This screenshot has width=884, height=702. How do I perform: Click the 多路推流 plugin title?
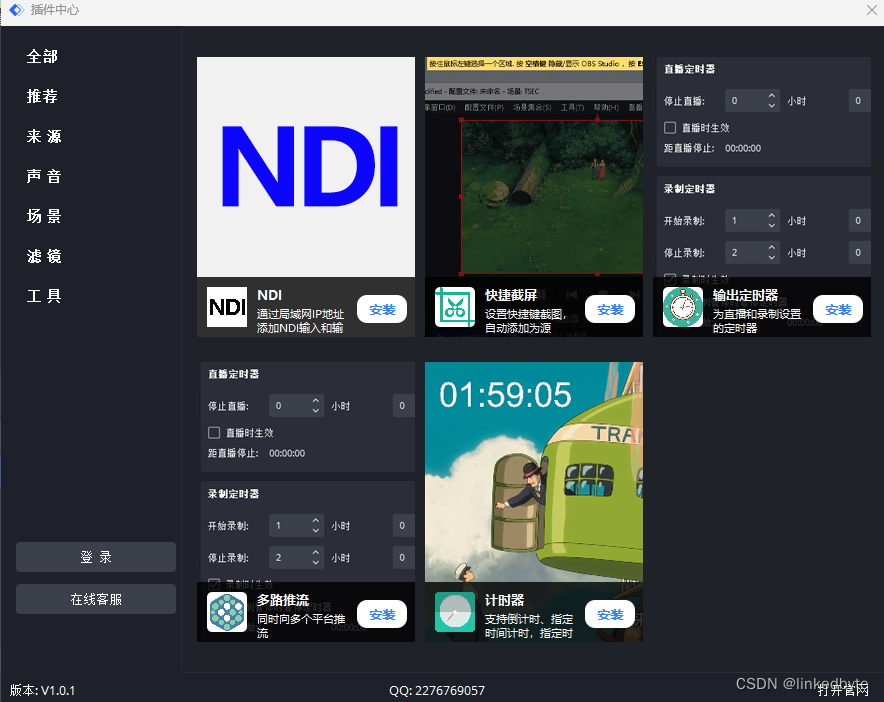coord(283,601)
